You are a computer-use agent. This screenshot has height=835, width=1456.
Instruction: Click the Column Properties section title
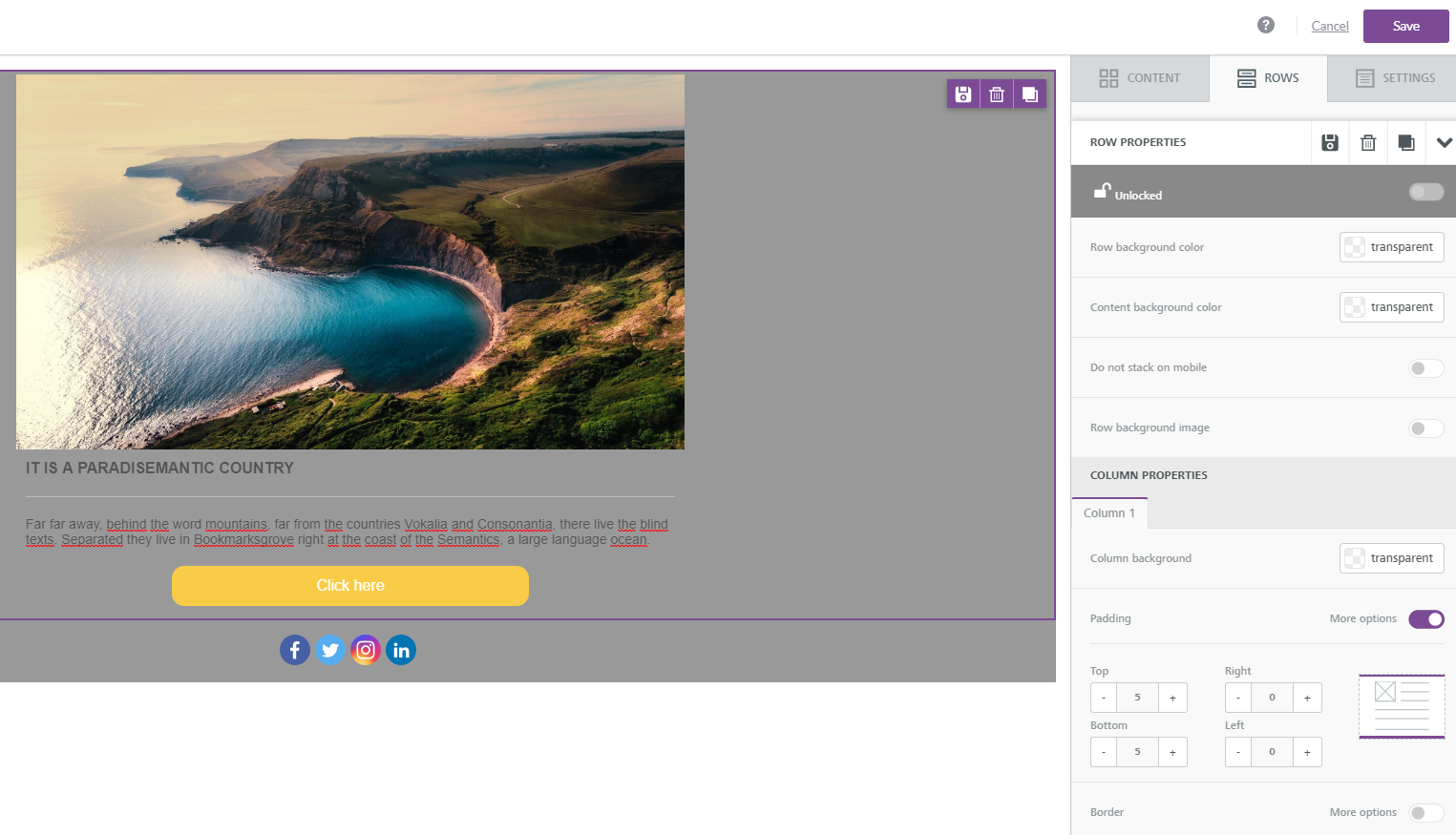pyautogui.click(x=1149, y=475)
